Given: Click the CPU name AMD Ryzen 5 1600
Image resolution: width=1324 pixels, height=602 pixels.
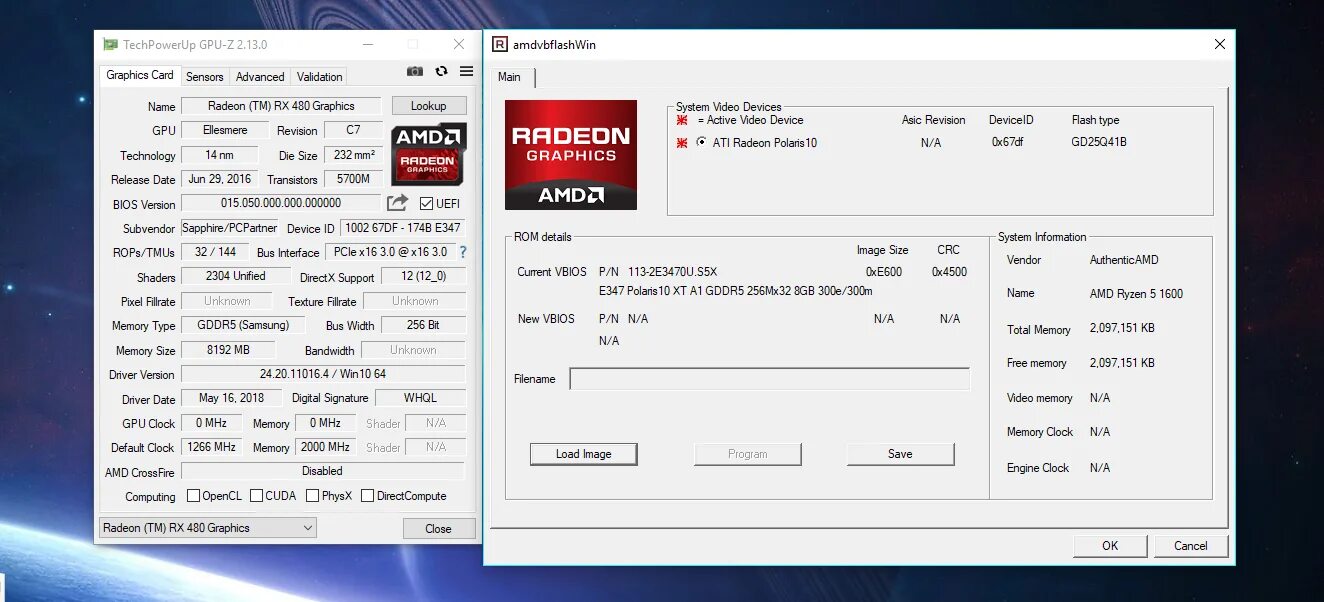Looking at the screenshot, I should [x=1136, y=294].
